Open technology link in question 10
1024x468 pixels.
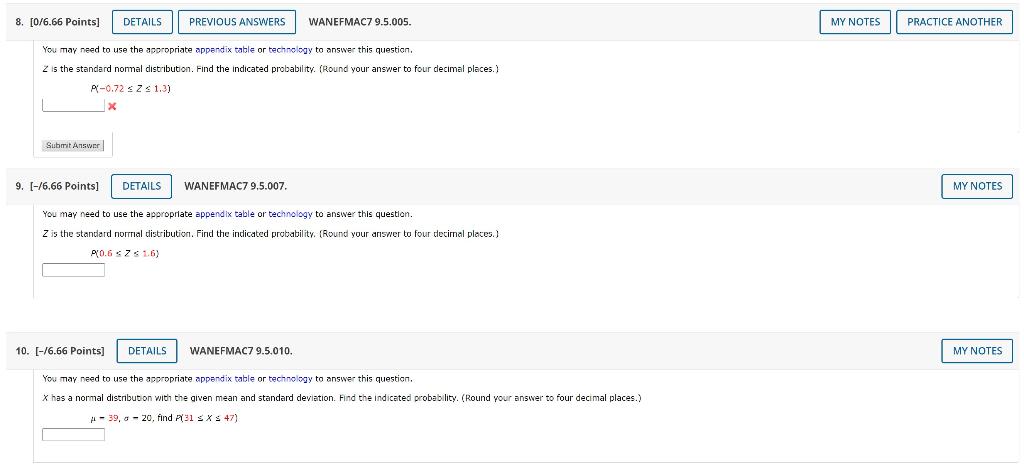point(291,378)
